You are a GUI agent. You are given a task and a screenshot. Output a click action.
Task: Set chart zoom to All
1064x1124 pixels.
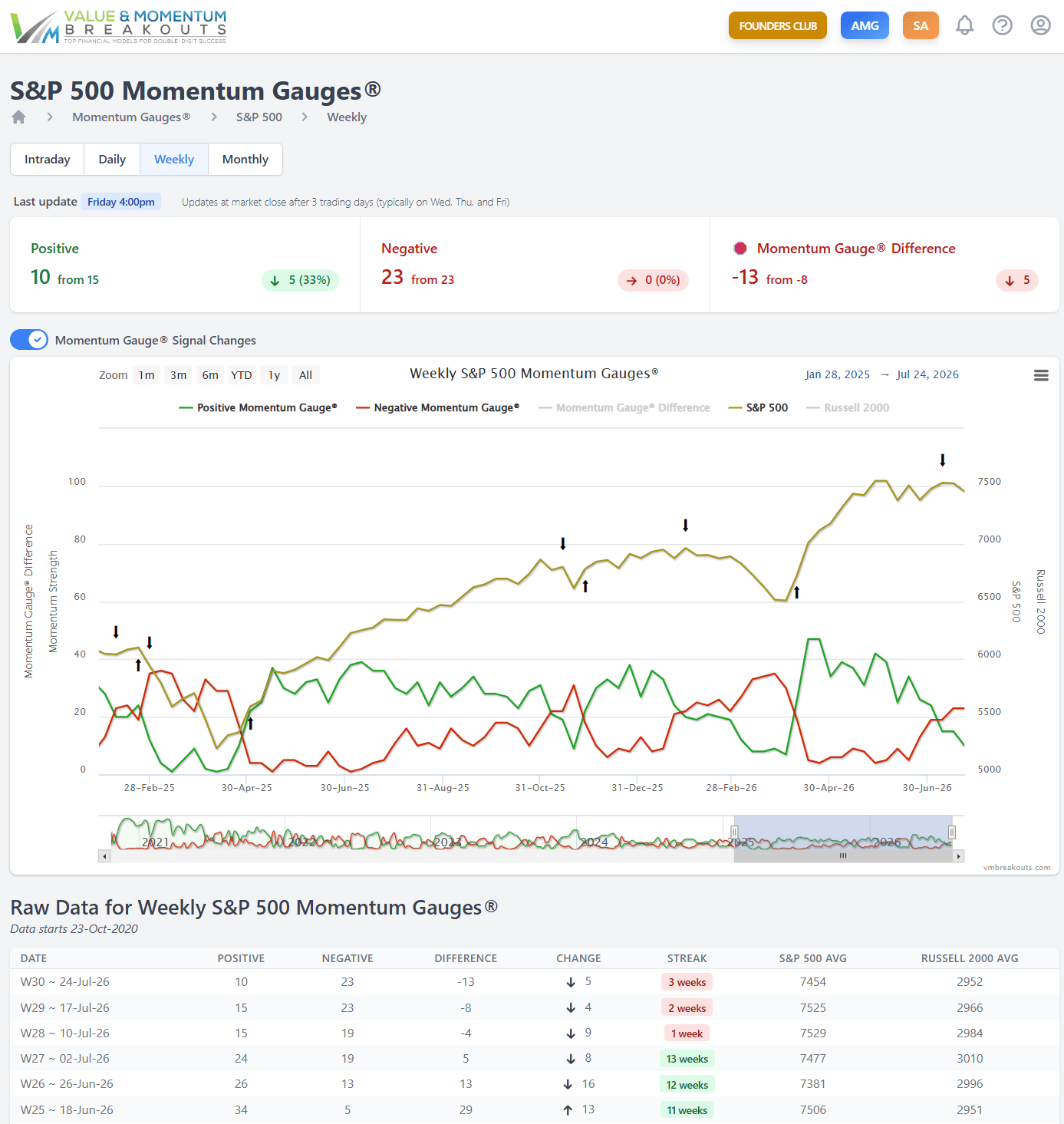click(305, 375)
